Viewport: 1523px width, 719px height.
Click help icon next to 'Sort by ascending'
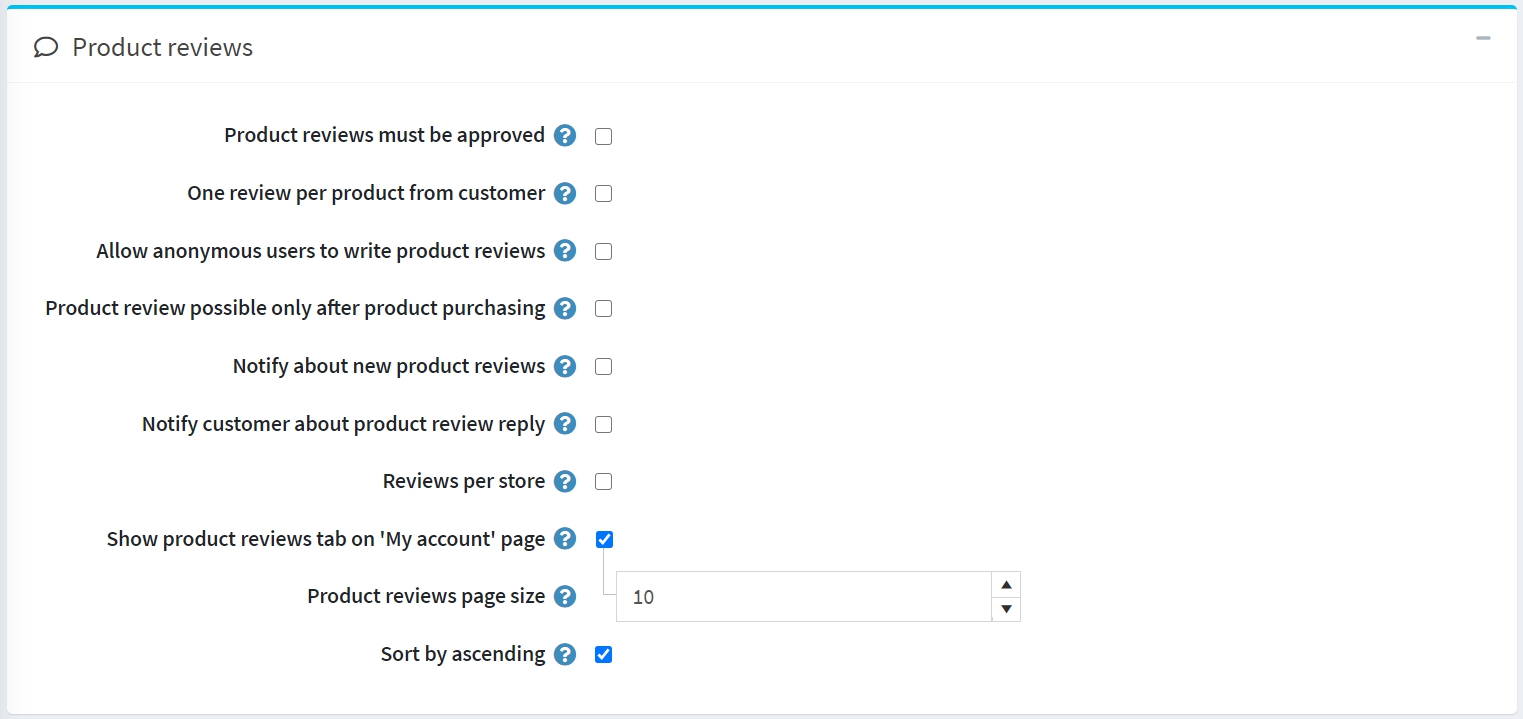click(x=565, y=655)
